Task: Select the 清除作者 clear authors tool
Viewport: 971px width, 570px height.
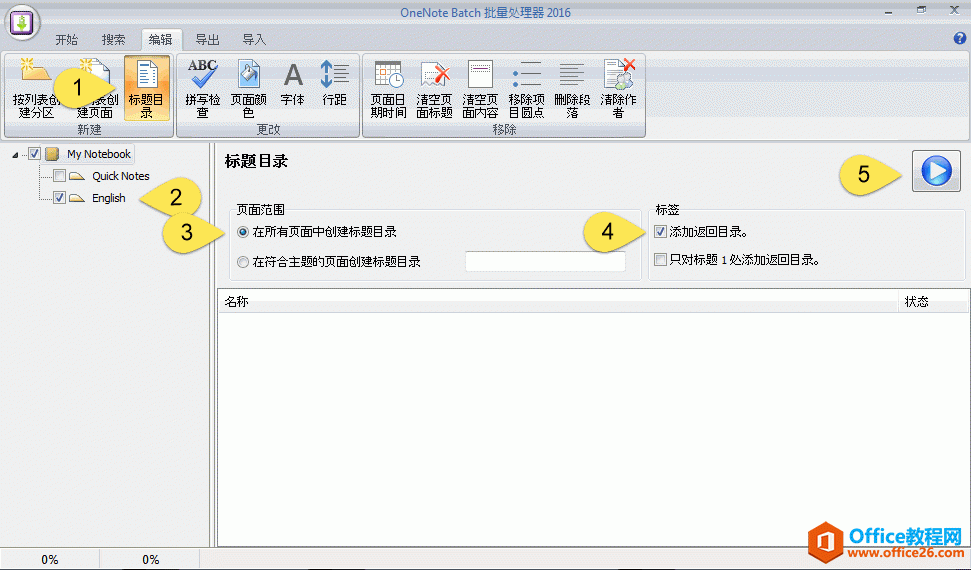Action: (618, 88)
